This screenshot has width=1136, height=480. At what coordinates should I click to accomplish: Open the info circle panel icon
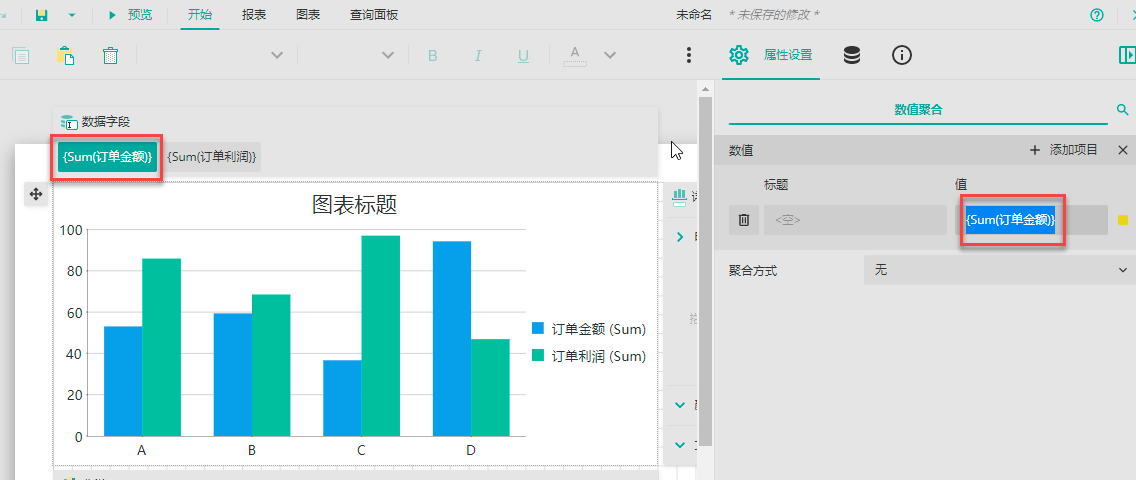[x=901, y=56]
